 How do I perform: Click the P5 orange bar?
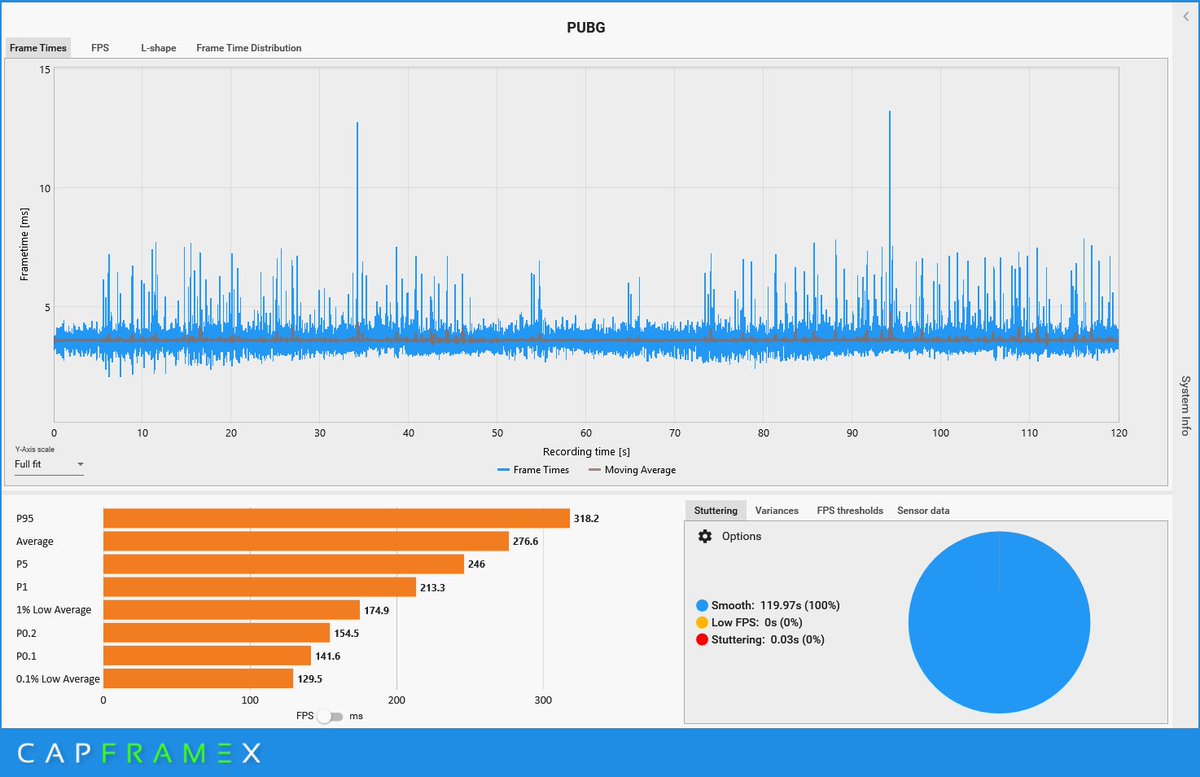(x=284, y=564)
